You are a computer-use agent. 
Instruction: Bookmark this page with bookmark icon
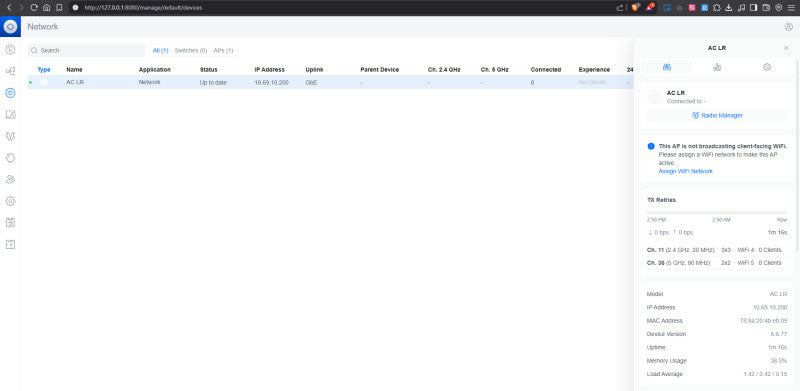point(59,8)
